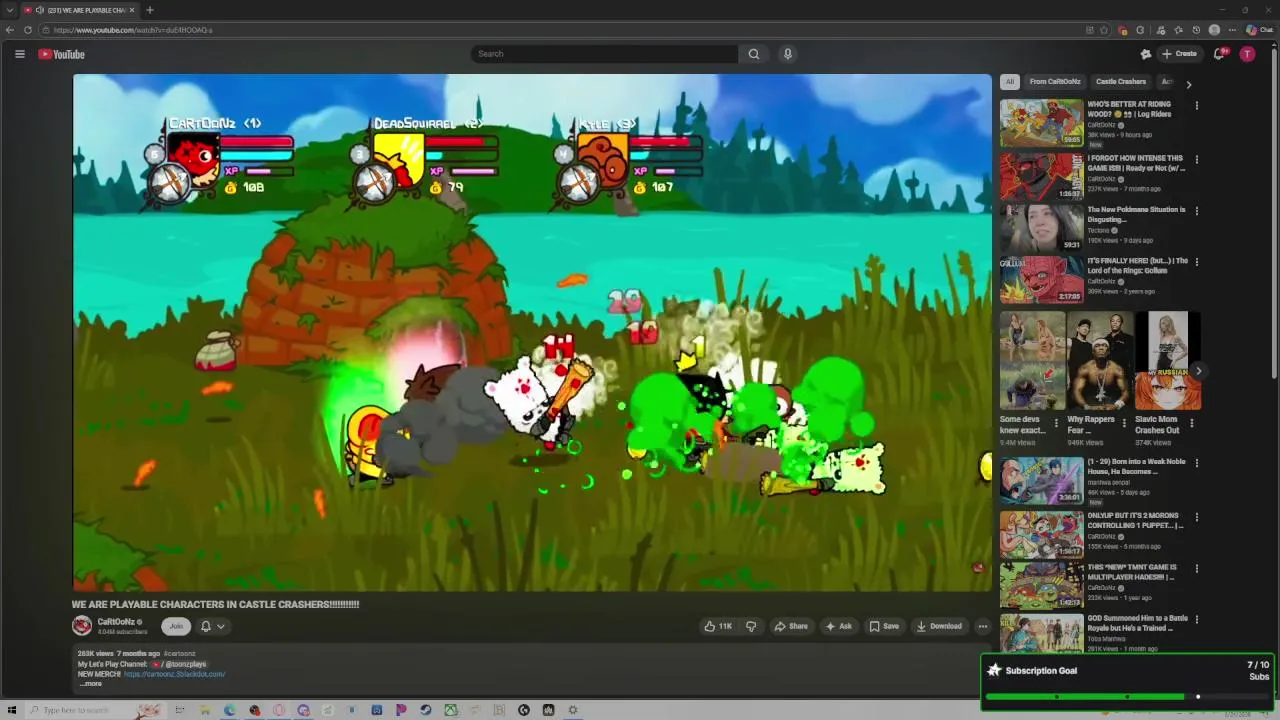
Task: Open 'Why Rappers Fear...' short
Action: (x=1100, y=360)
